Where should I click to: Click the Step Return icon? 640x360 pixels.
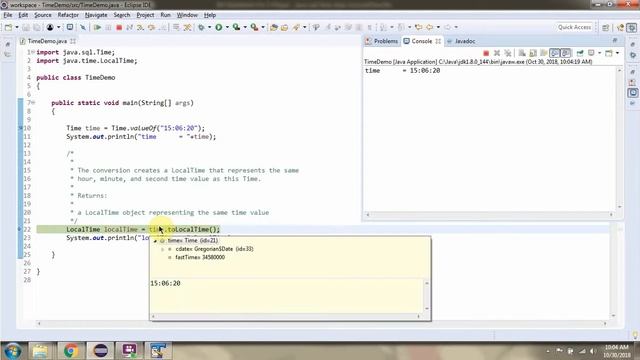pos(162,27)
